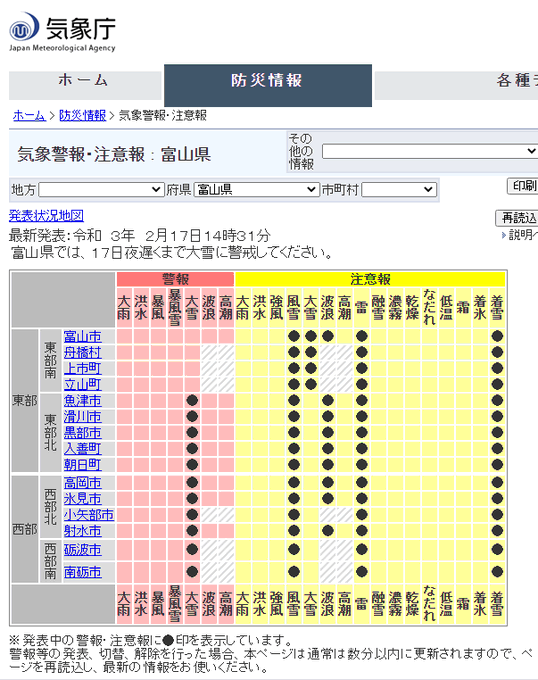Open 小矢部市 warning details

[x=88, y=515]
